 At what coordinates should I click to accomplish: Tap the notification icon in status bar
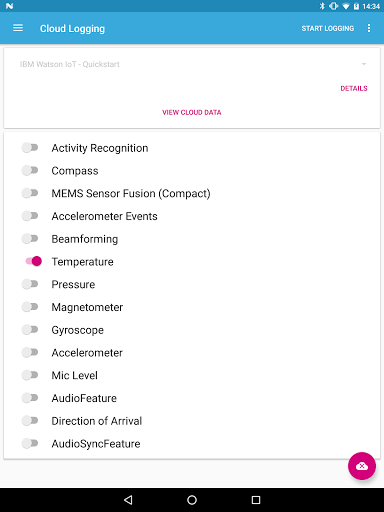pyautogui.click(x=9, y=6)
